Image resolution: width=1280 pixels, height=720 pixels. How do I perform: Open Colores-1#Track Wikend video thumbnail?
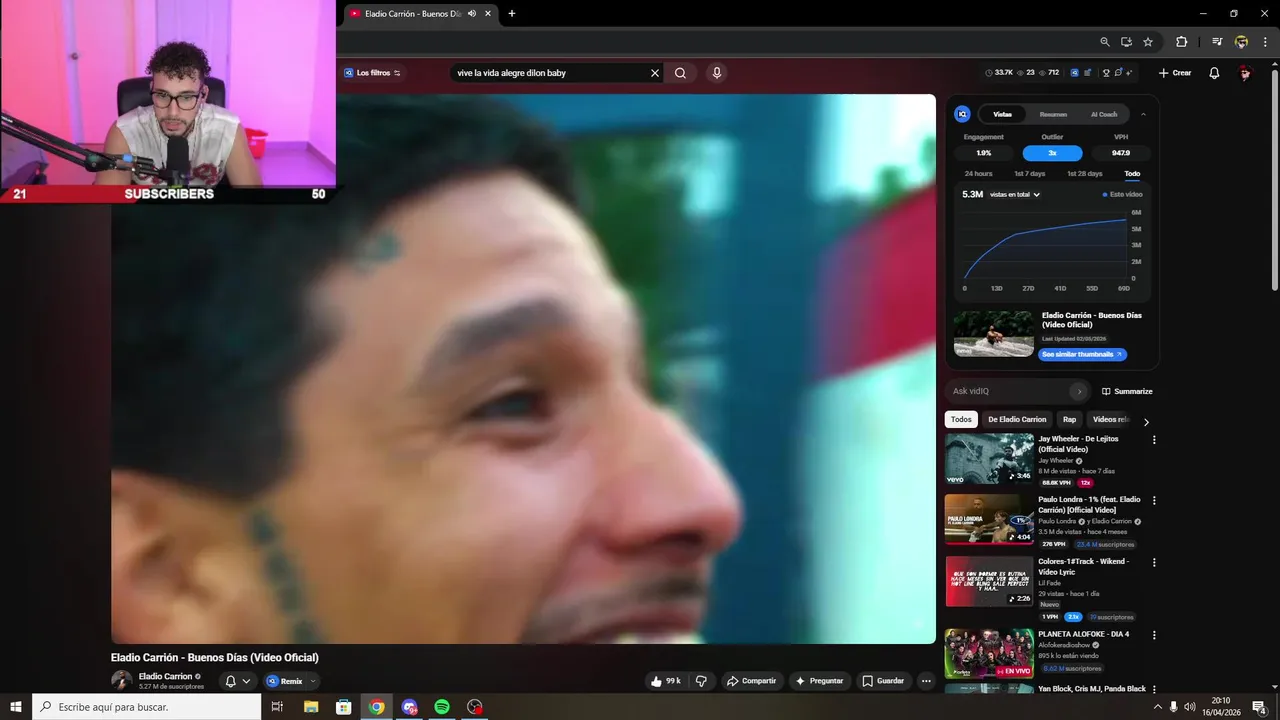click(x=989, y=581)
